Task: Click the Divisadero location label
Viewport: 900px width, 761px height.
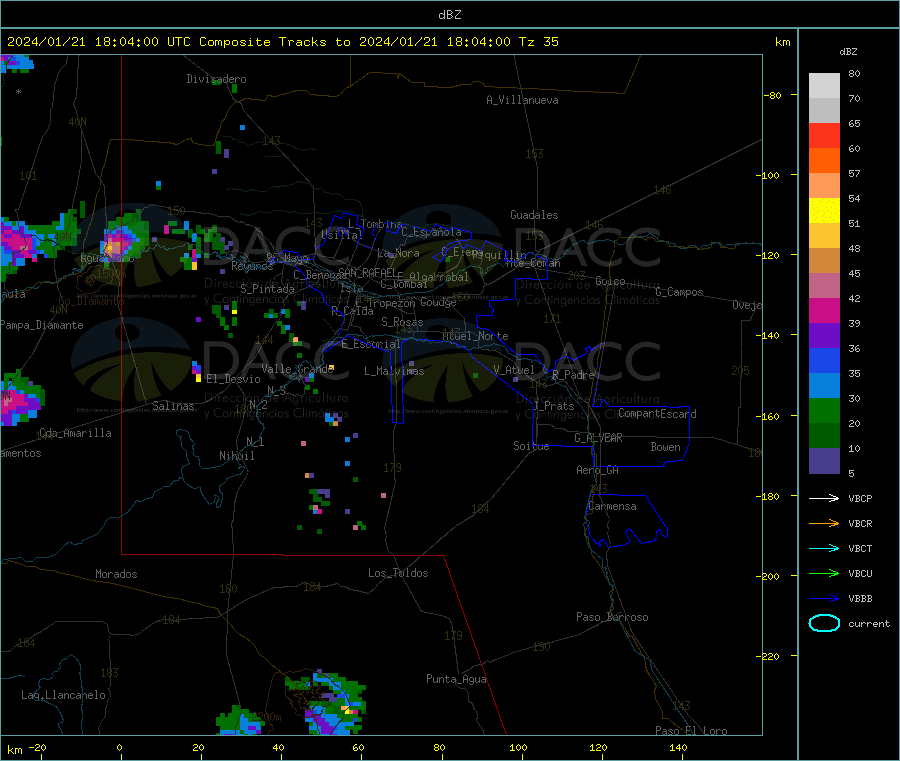Action: tap(216, 79)
